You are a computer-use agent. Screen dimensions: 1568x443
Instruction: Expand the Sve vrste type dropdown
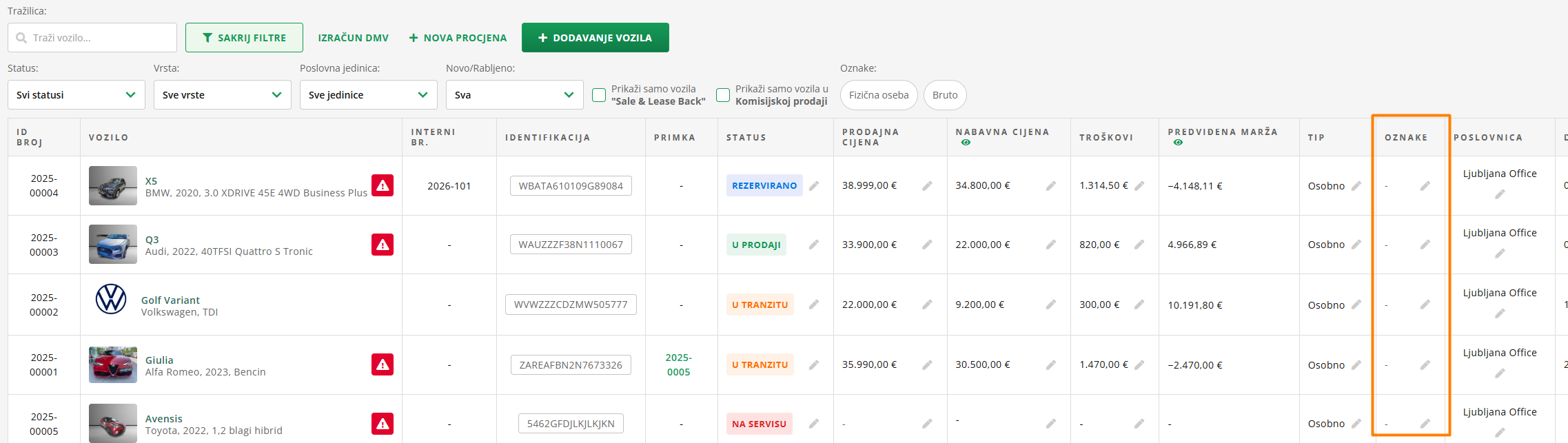[x=223, y=95]
